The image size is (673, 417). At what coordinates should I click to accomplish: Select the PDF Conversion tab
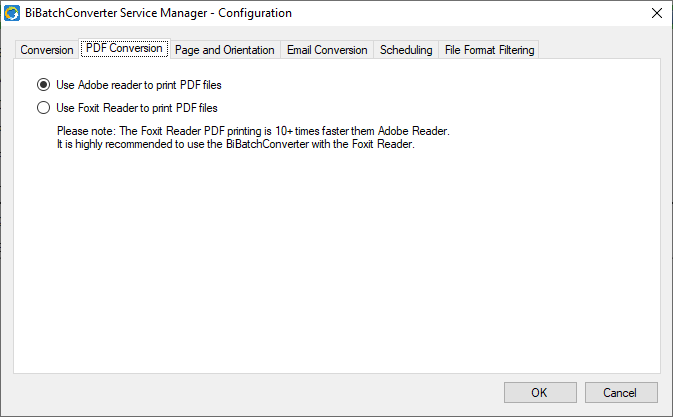124,48
